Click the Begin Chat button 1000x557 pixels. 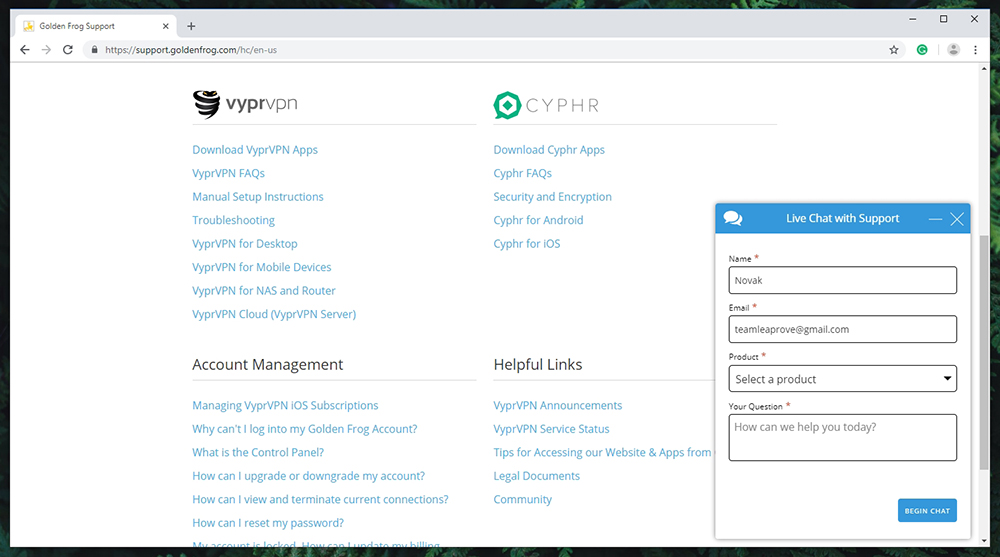927,510
